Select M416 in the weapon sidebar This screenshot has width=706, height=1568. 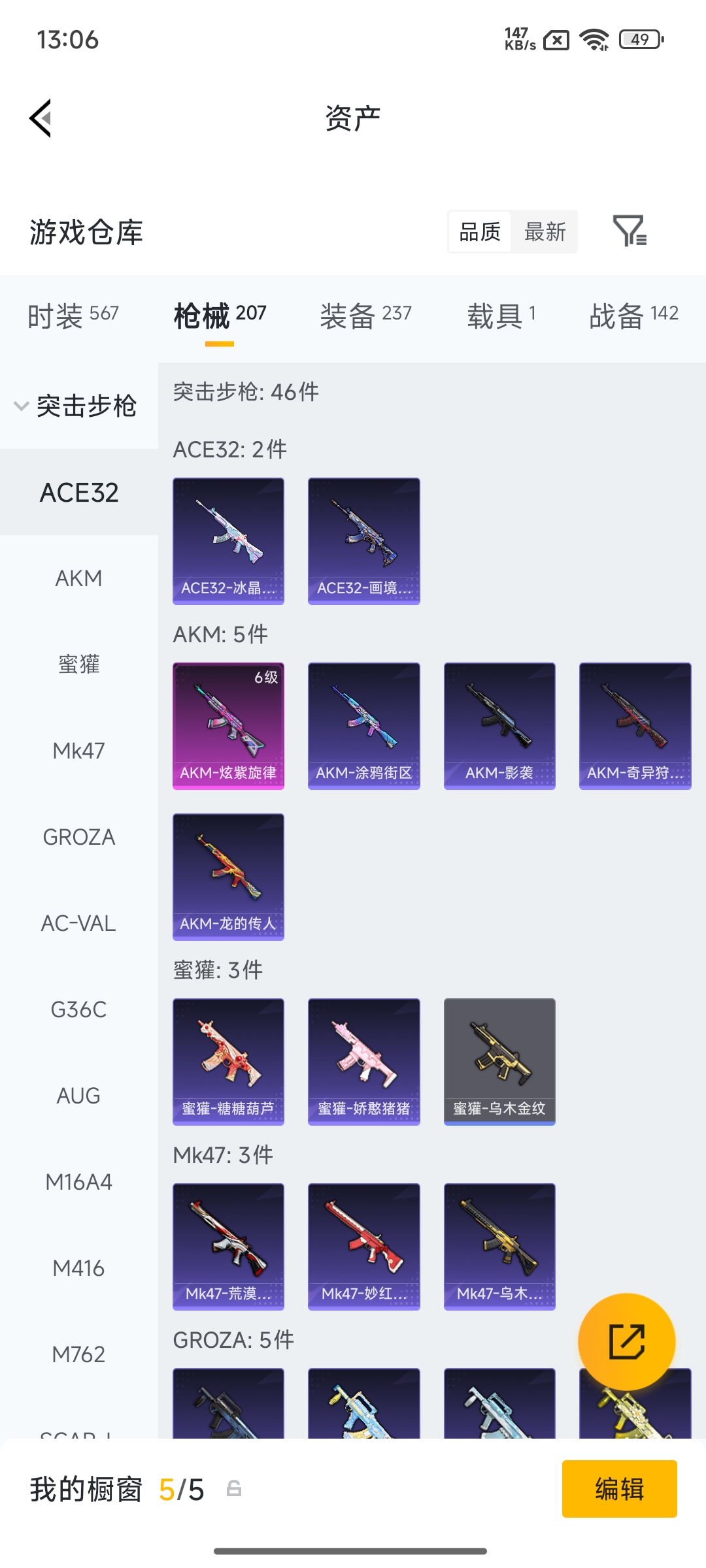79,1268
